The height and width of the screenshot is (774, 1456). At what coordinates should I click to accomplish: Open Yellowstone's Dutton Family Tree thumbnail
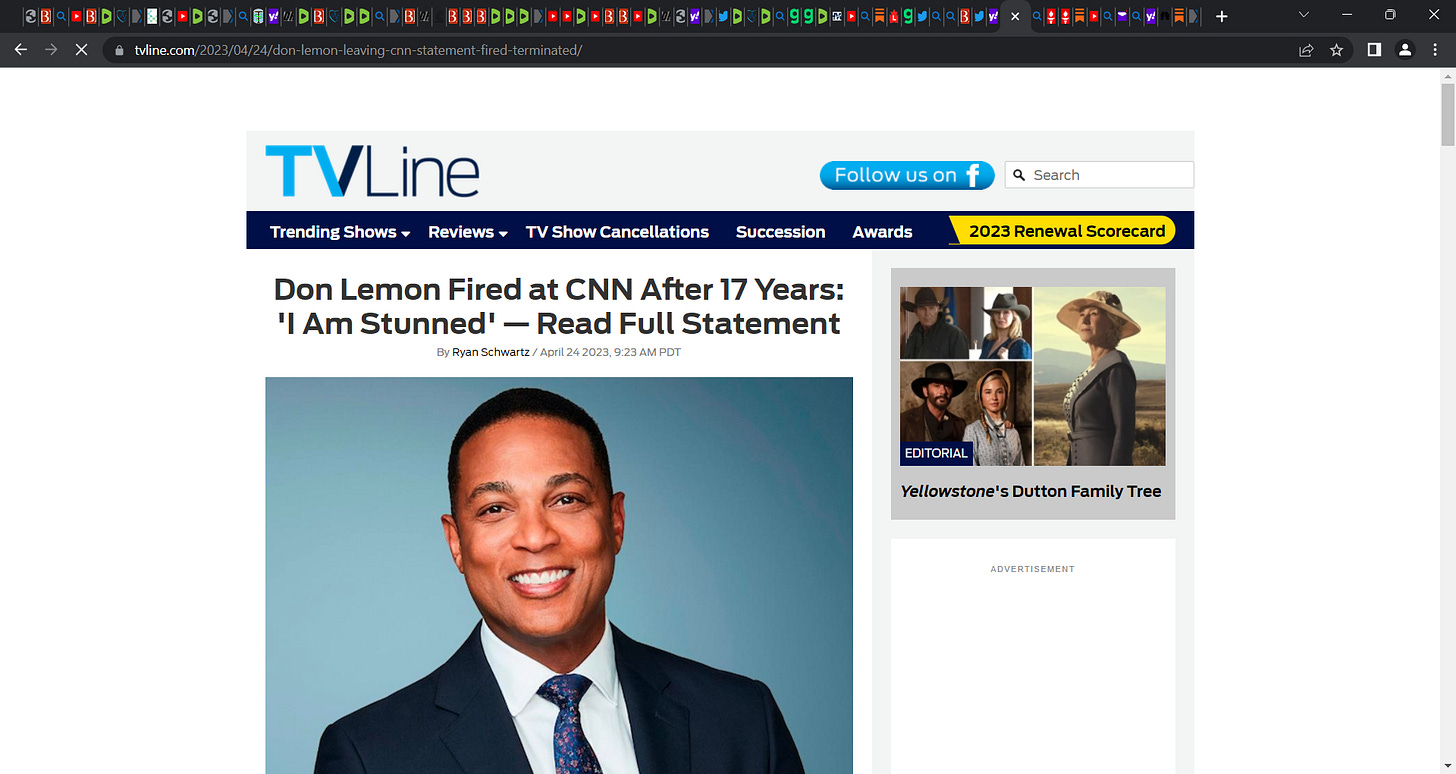[x=1032, y=376]
